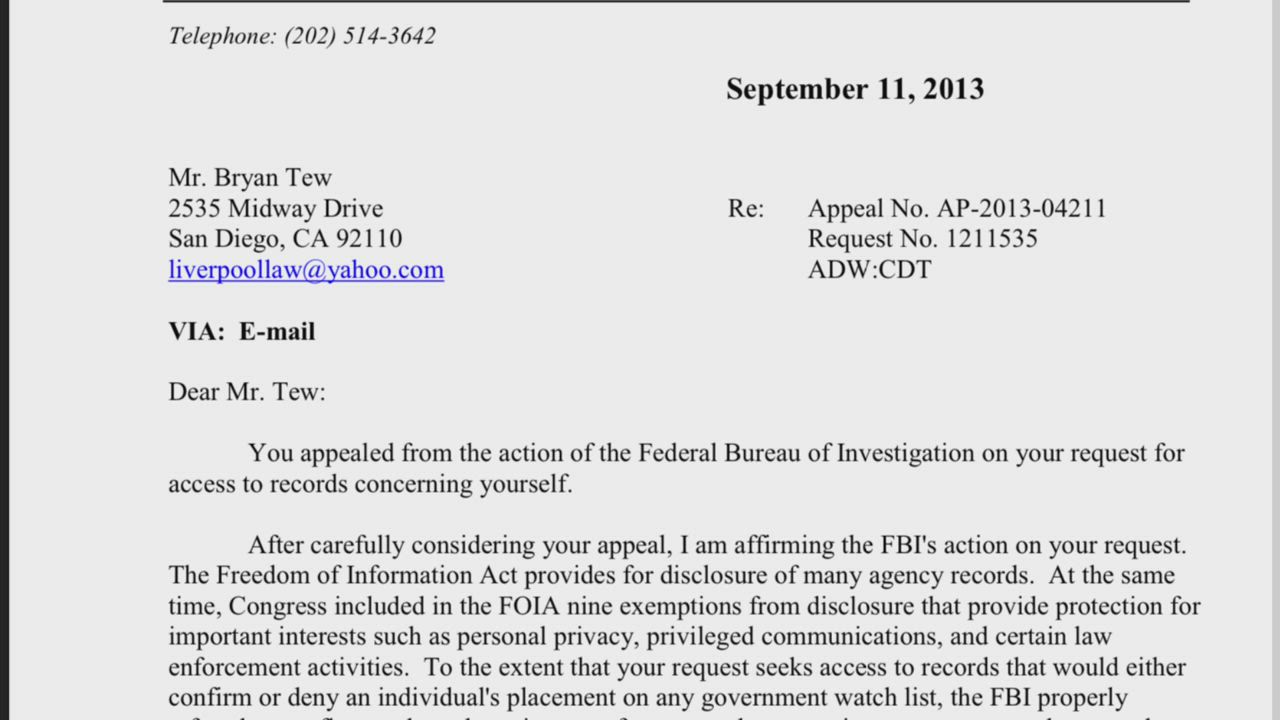Click the ADW:CDT reference initials
1280x720 pixels.
[869, 270]
